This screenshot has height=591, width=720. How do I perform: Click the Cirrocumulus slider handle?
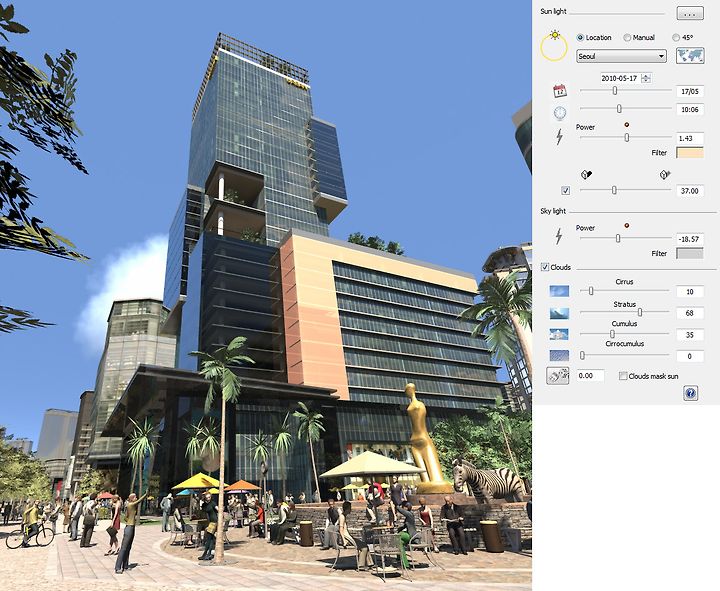pyautogui.click(x=582, y=355)
